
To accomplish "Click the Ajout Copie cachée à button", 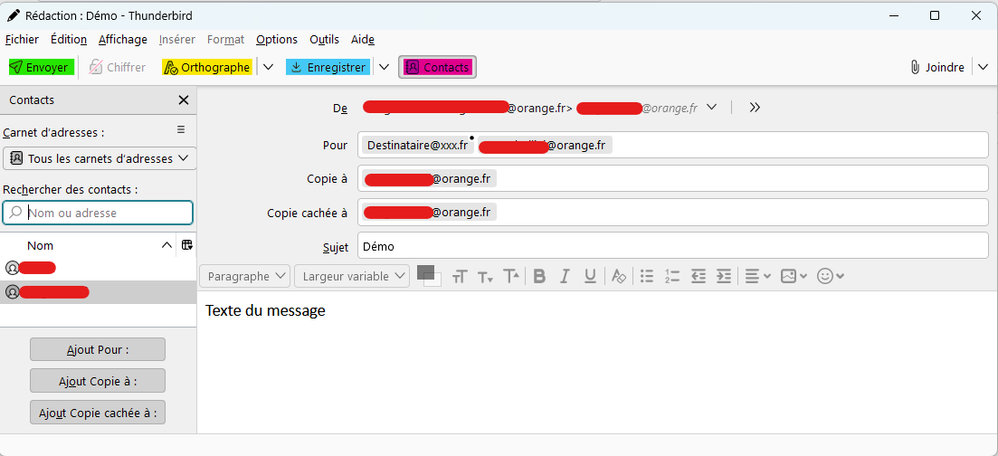I will pyautogui.click(x=97, y=413).
